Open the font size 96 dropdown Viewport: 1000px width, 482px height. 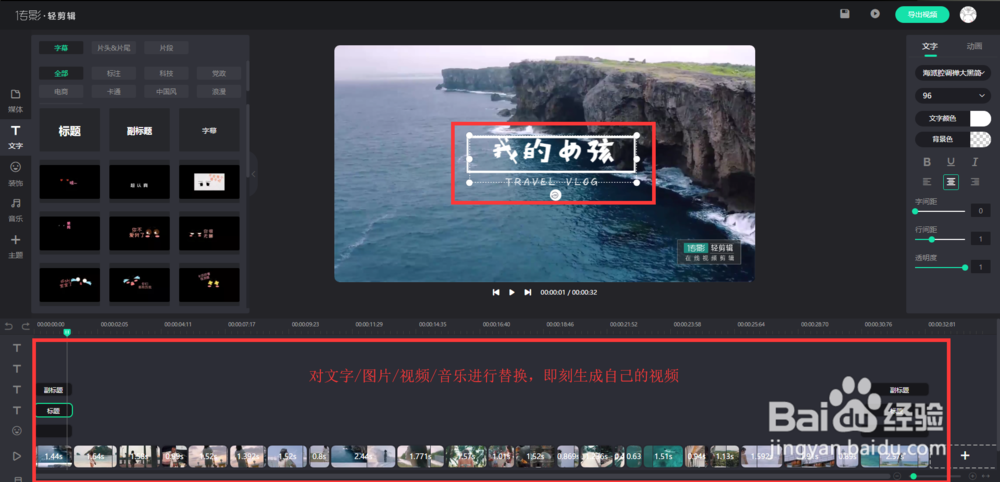pos(953,96)
